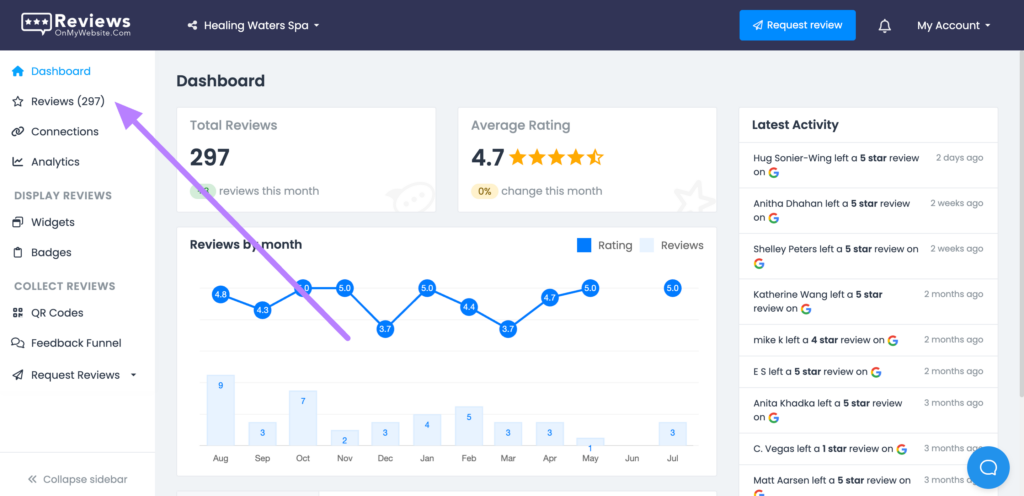Viewport: 1024px width, 496px height.
Task: Click the January bar showing 4 reviews
Action: (x=427, y=429)
